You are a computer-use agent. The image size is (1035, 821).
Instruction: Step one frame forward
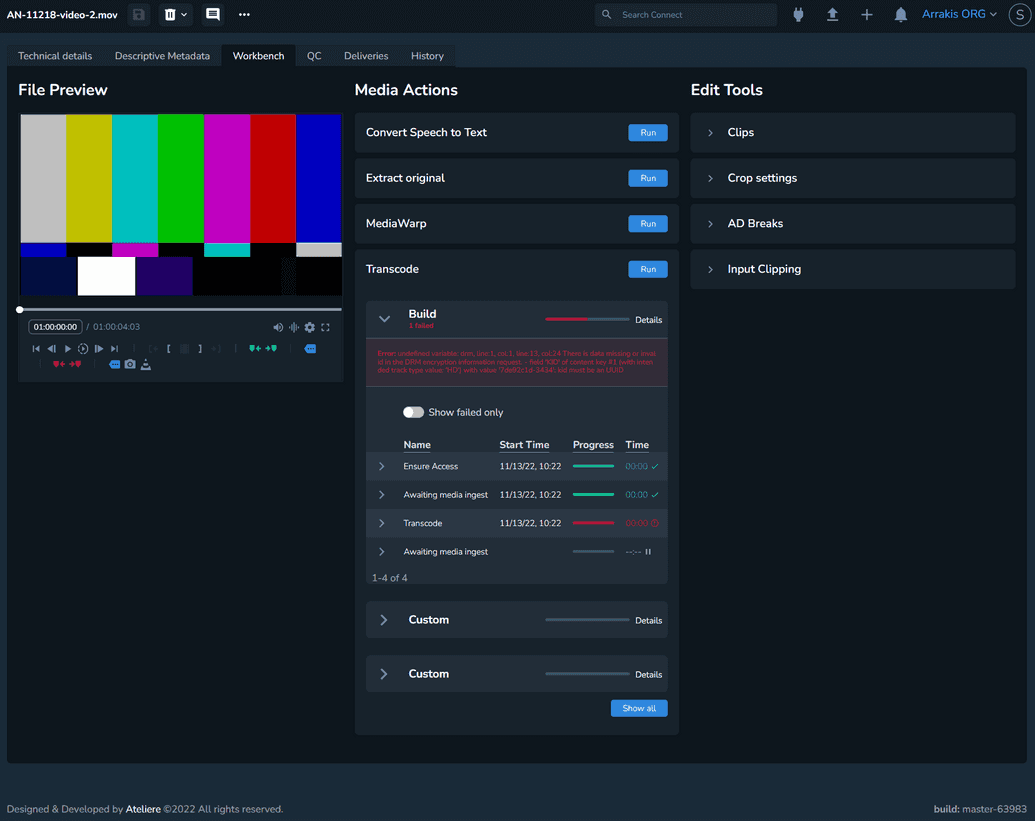(x=99, y=348)
